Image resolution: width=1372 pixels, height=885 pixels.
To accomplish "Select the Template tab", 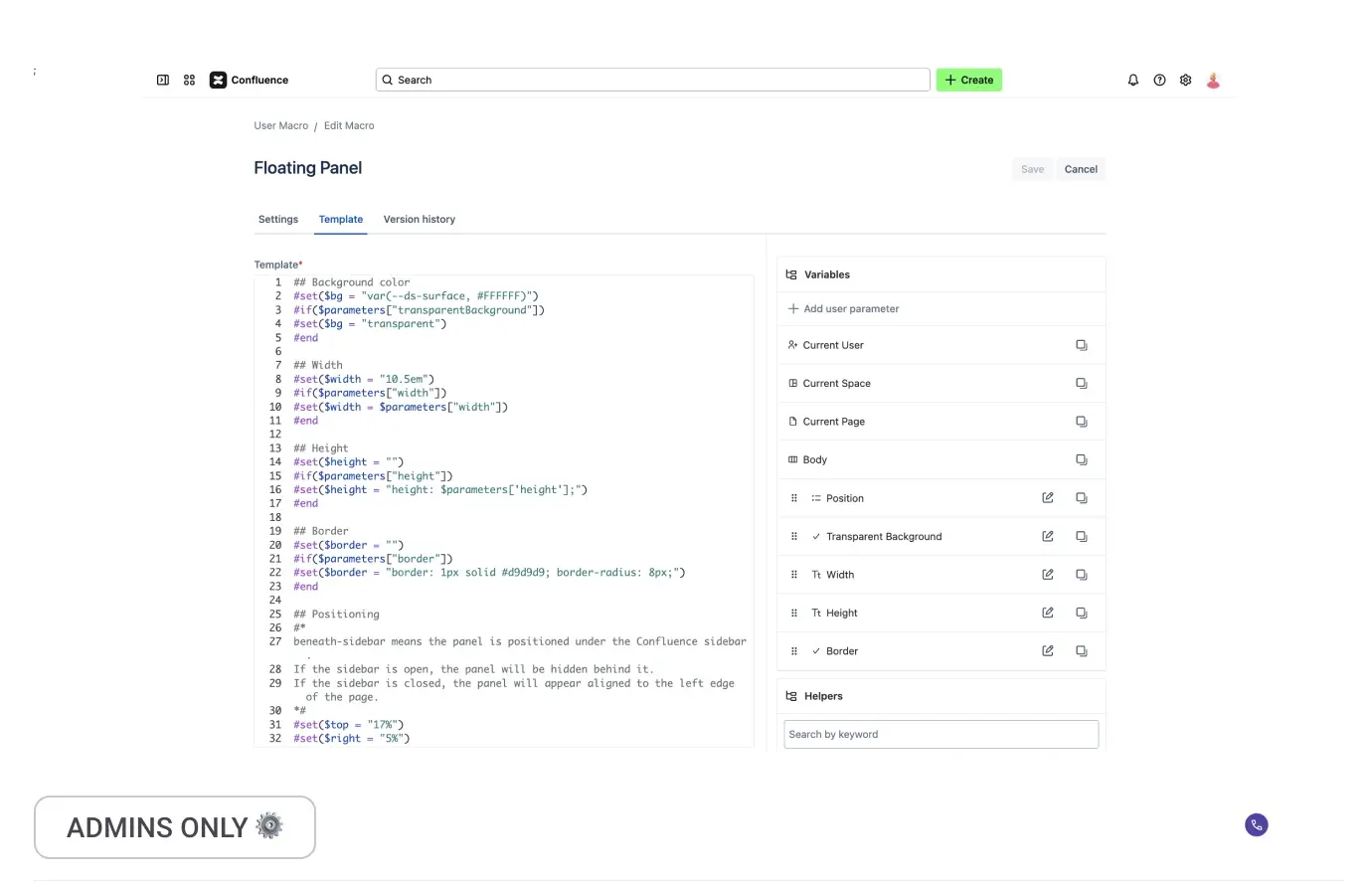I will point(341,219).
